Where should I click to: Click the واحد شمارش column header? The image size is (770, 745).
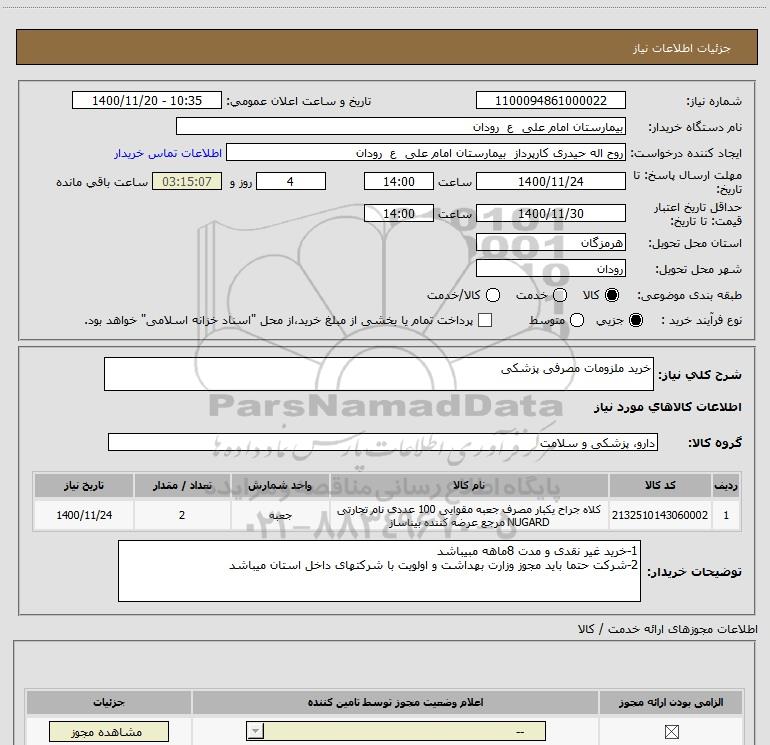[280, 485]
